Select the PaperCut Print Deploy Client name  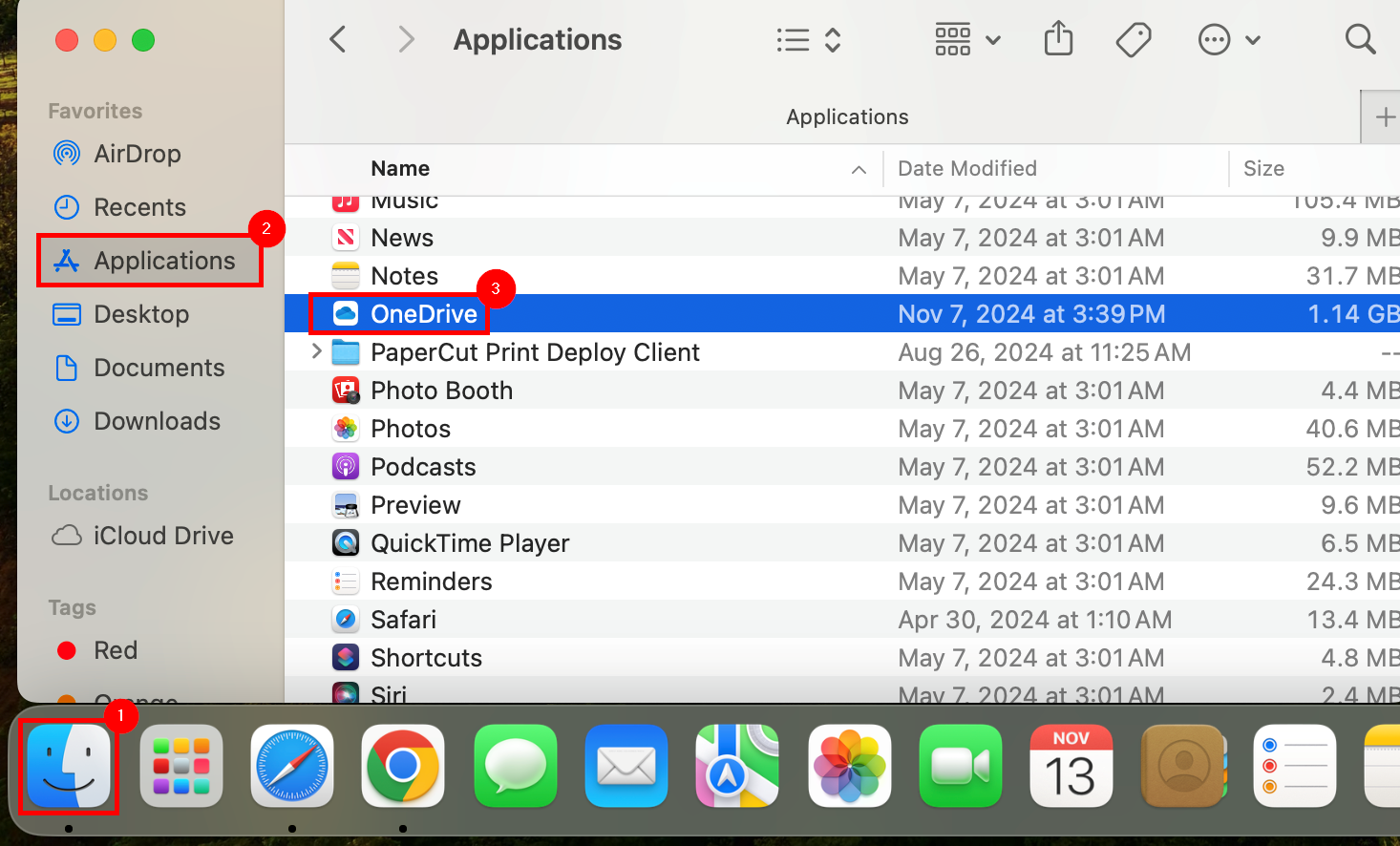click(535, 352)
